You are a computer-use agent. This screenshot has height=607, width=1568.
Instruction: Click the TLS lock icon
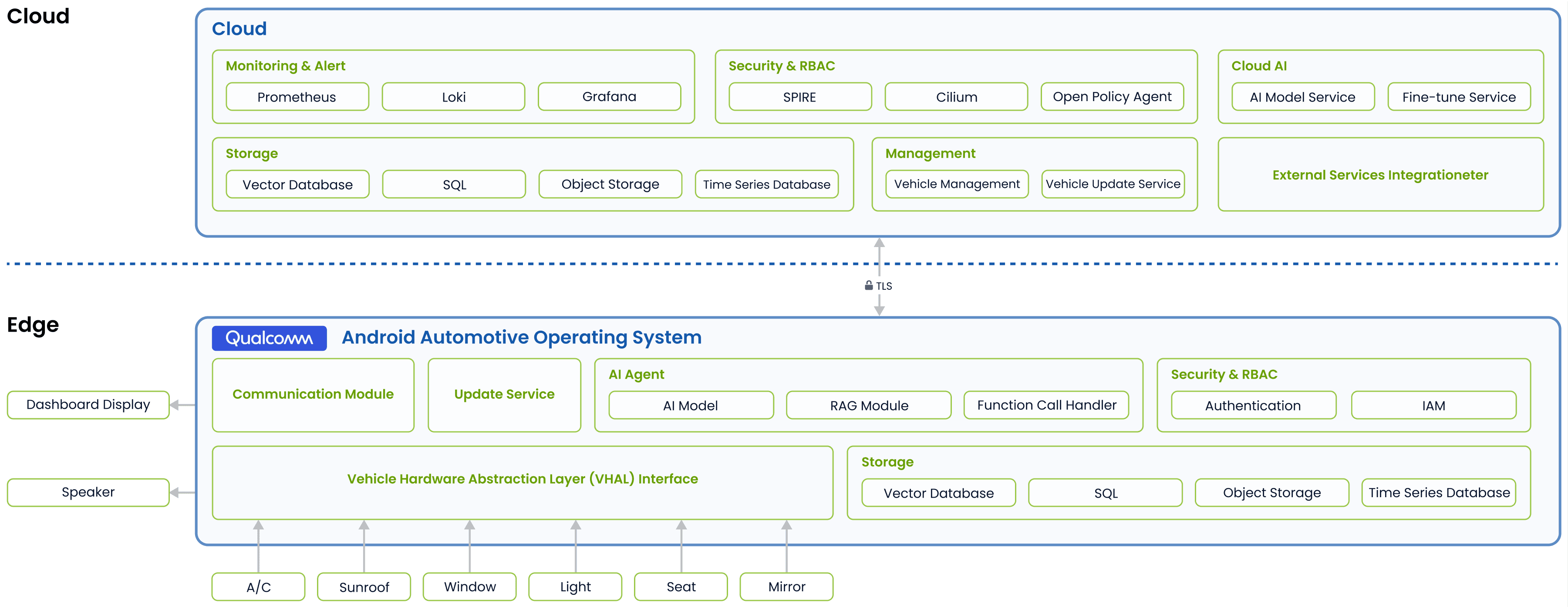869,285
